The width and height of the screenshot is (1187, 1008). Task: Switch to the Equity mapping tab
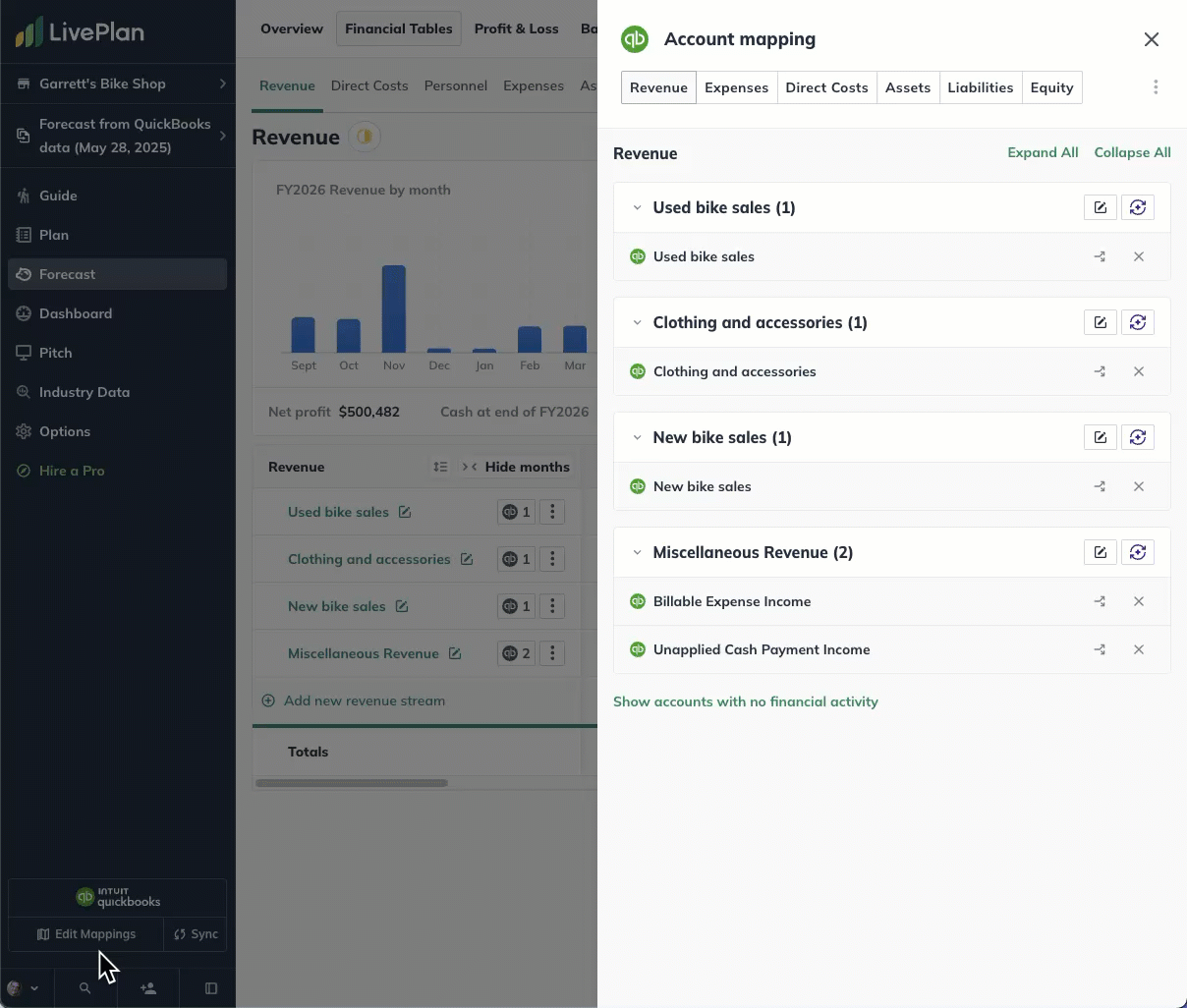[x=1051, y=87]
